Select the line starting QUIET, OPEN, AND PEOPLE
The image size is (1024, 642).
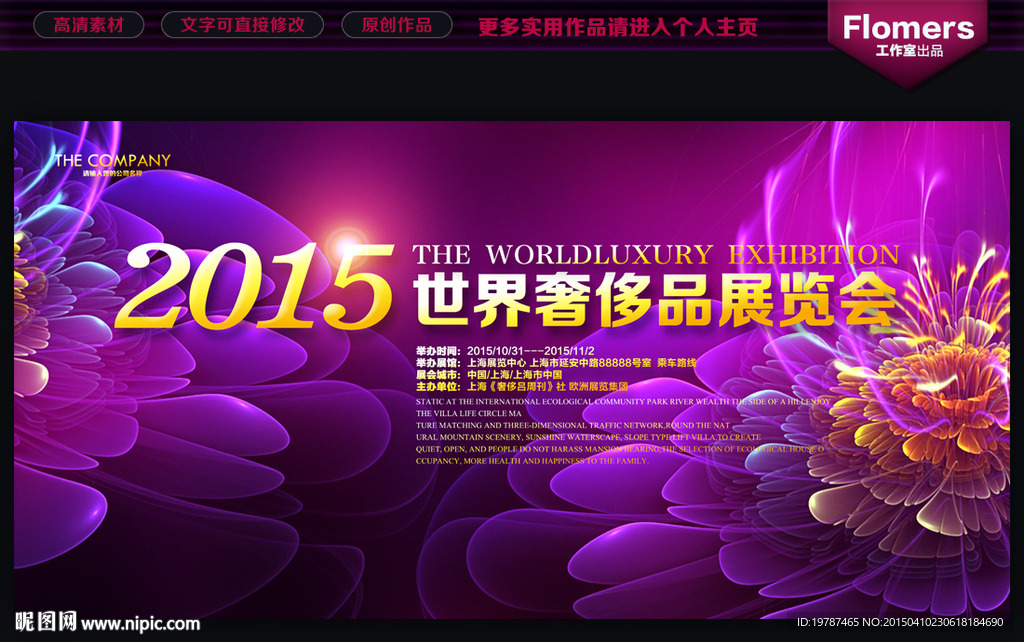(x=620, y=449)
